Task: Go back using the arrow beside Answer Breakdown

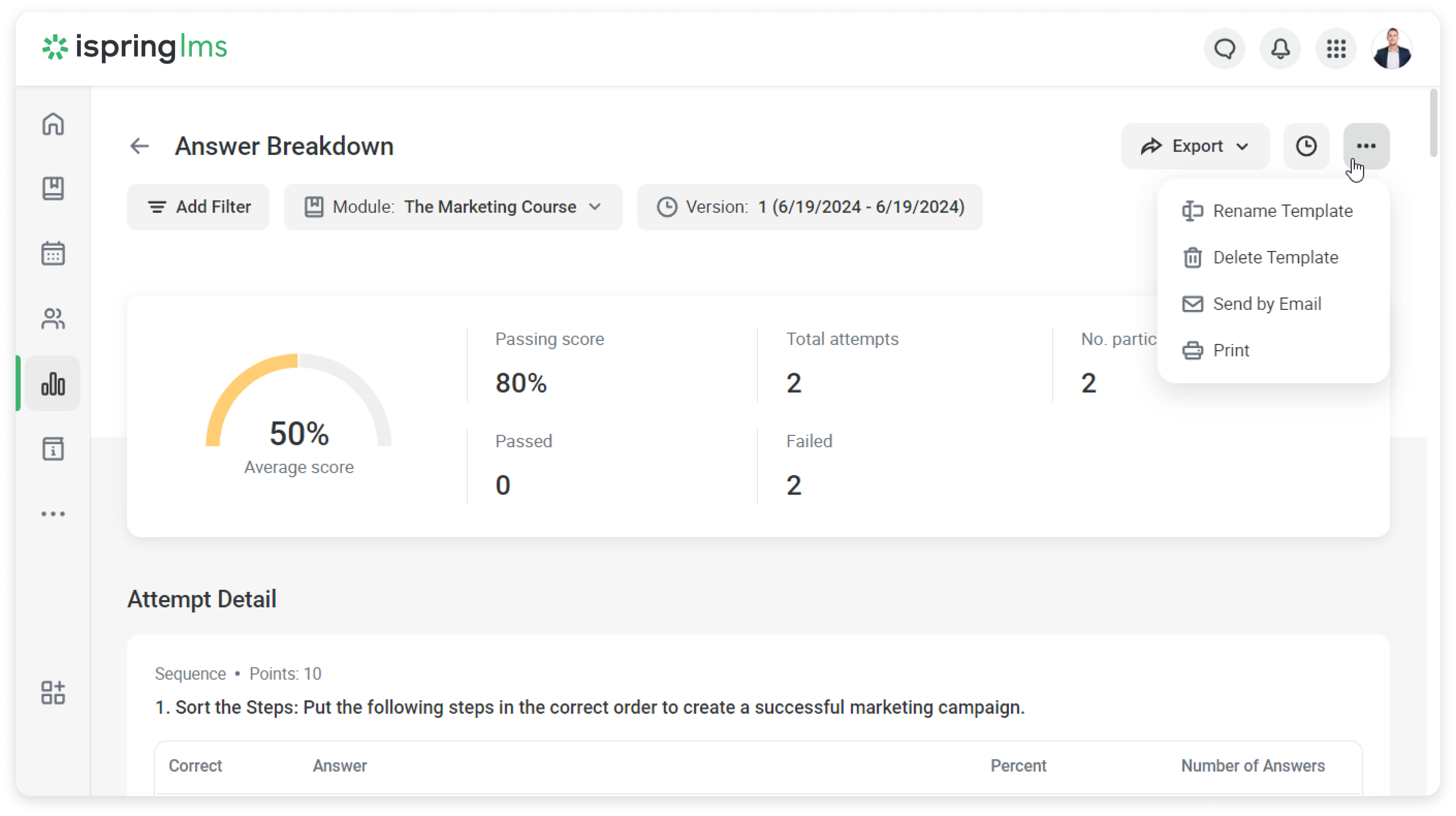Action: click(140, 146)
